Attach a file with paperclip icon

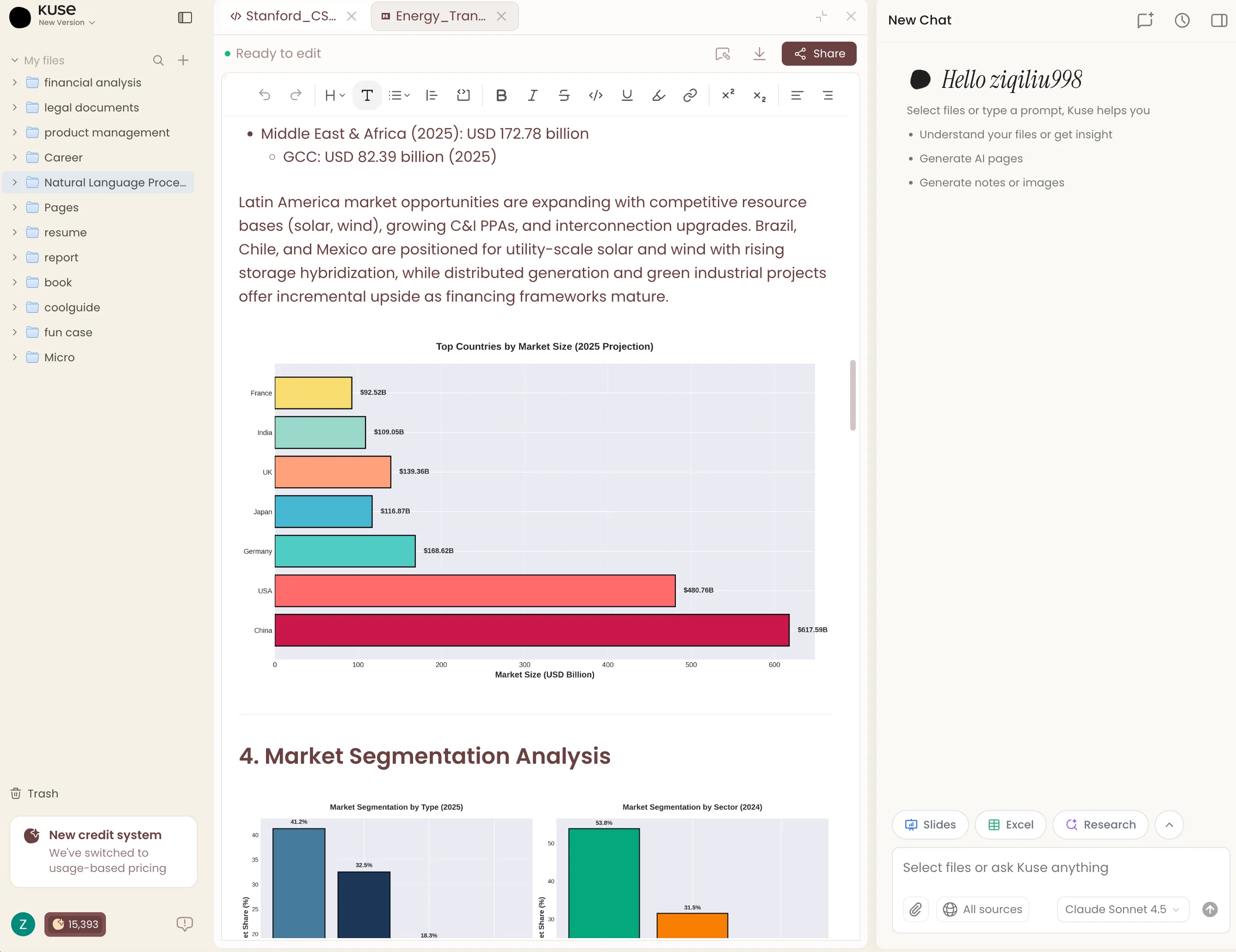point(915,909)
